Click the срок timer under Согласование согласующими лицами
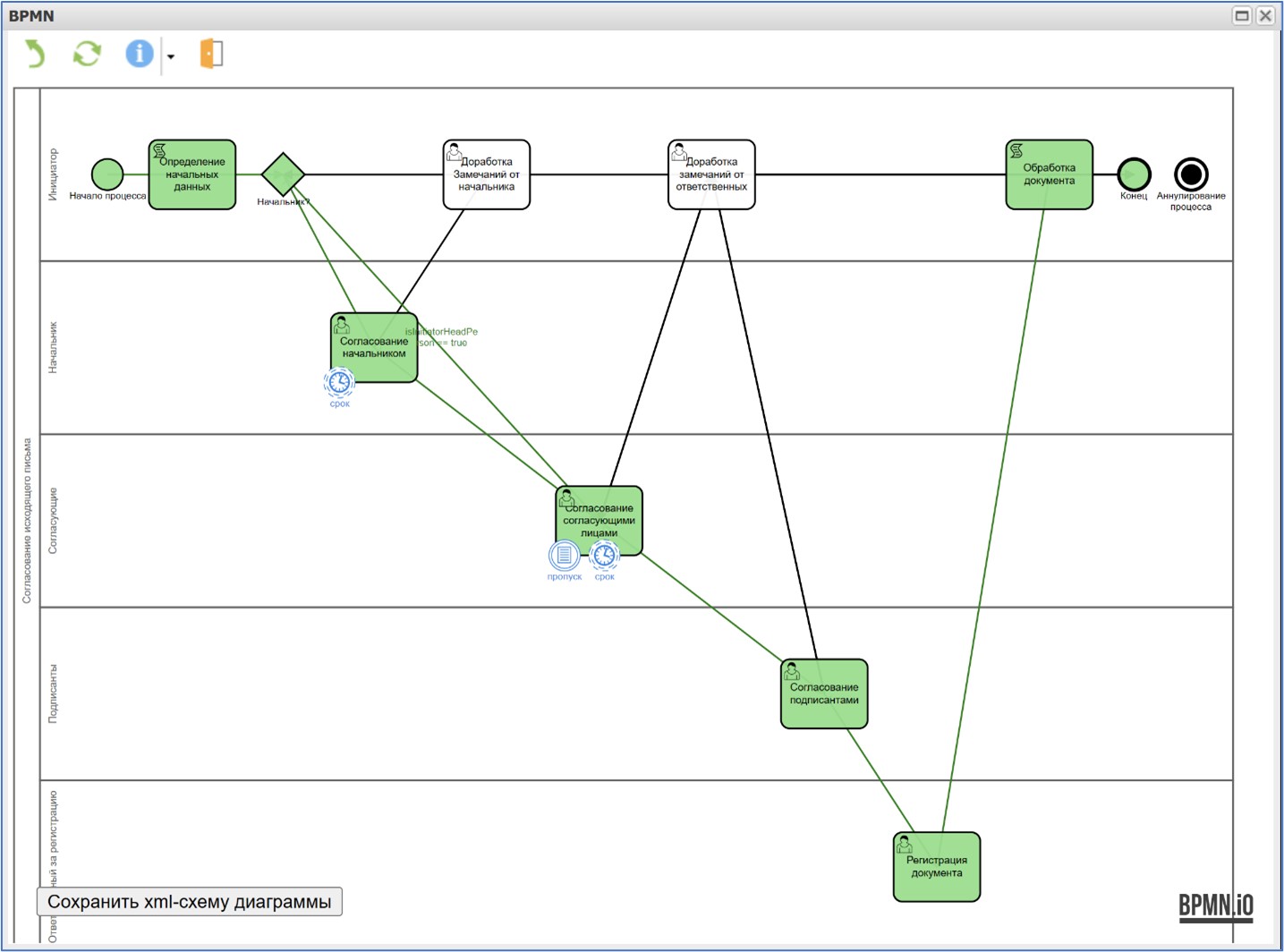 point(605,556)
